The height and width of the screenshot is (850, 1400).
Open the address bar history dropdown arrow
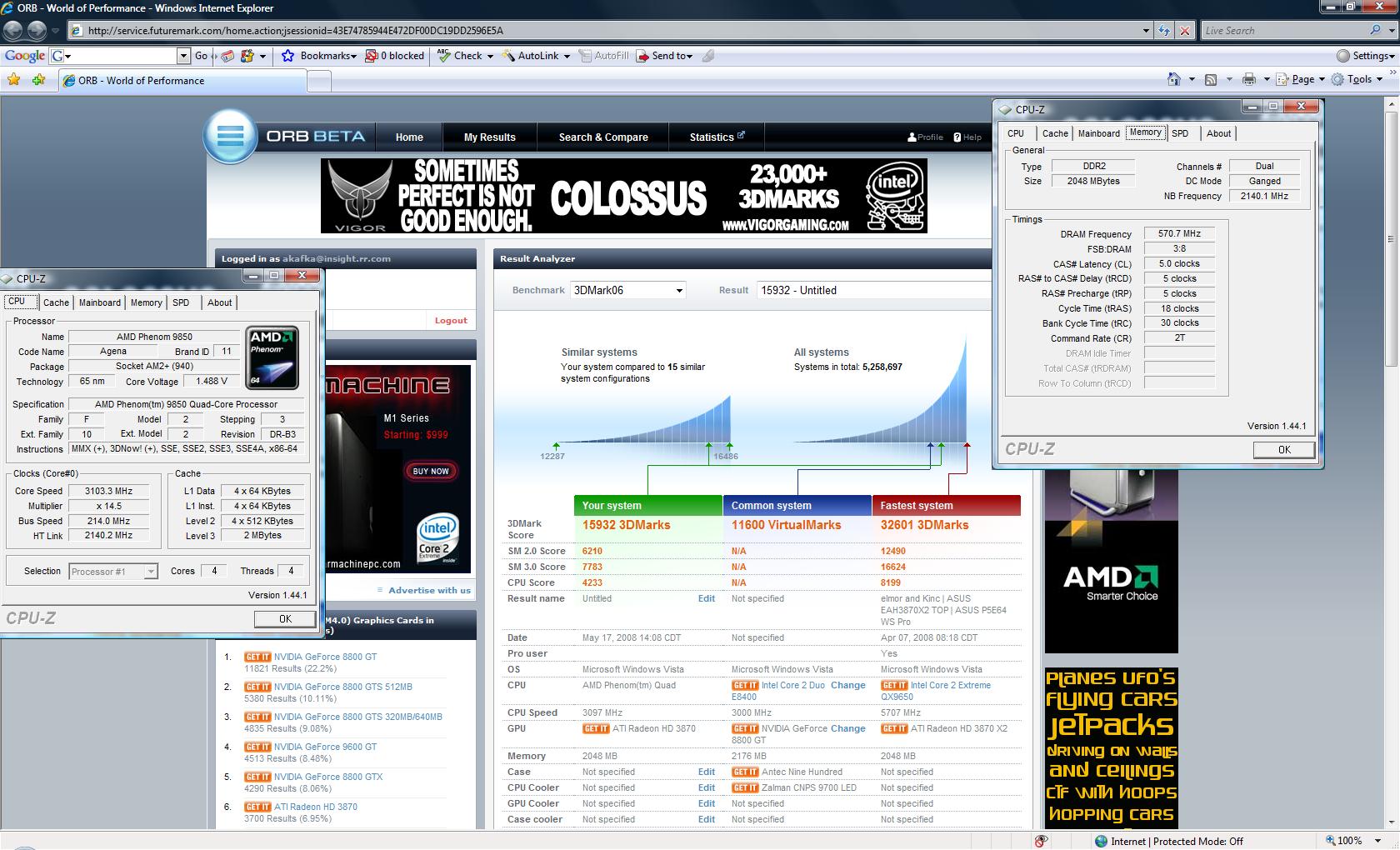[x=1146, y=31]
